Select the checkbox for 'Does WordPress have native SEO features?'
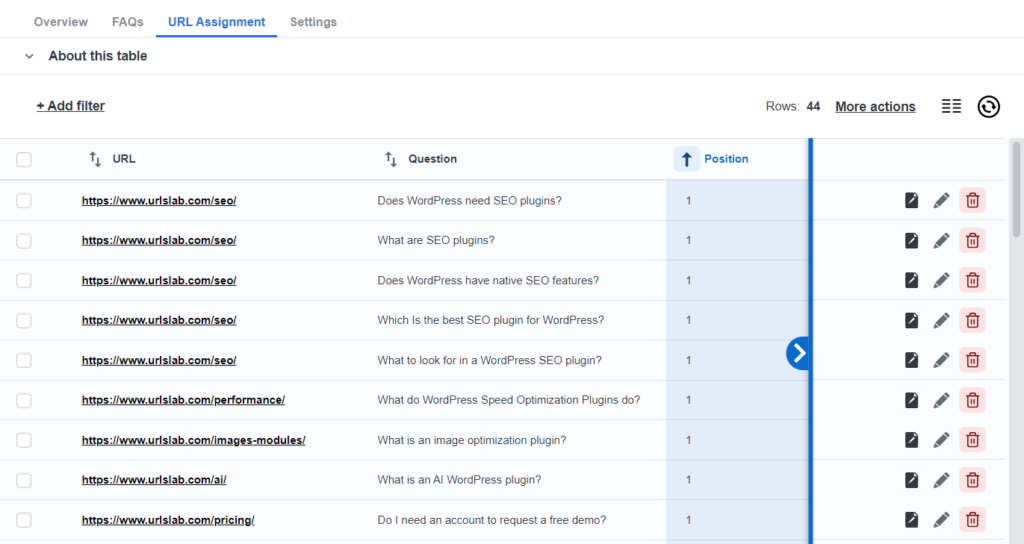The image size is (1024, 544). coord(24,281)
